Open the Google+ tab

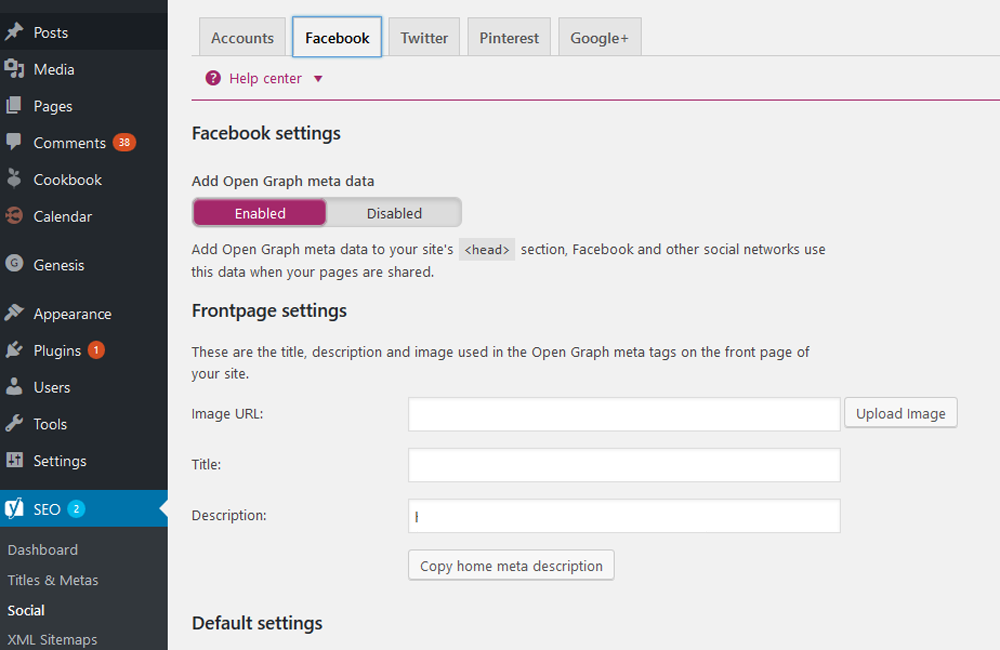point(599,38)
